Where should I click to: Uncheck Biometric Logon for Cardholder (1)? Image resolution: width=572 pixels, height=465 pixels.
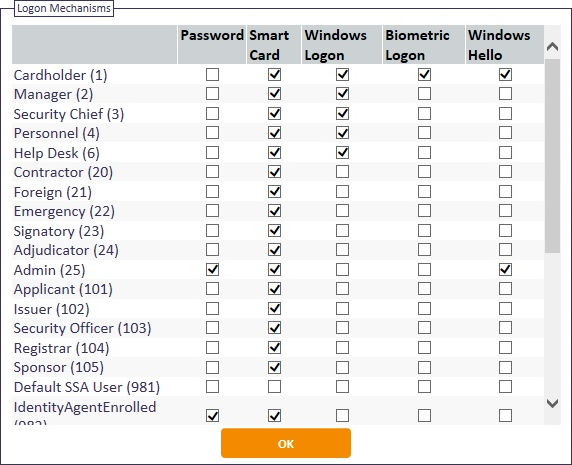pos(424,74)
